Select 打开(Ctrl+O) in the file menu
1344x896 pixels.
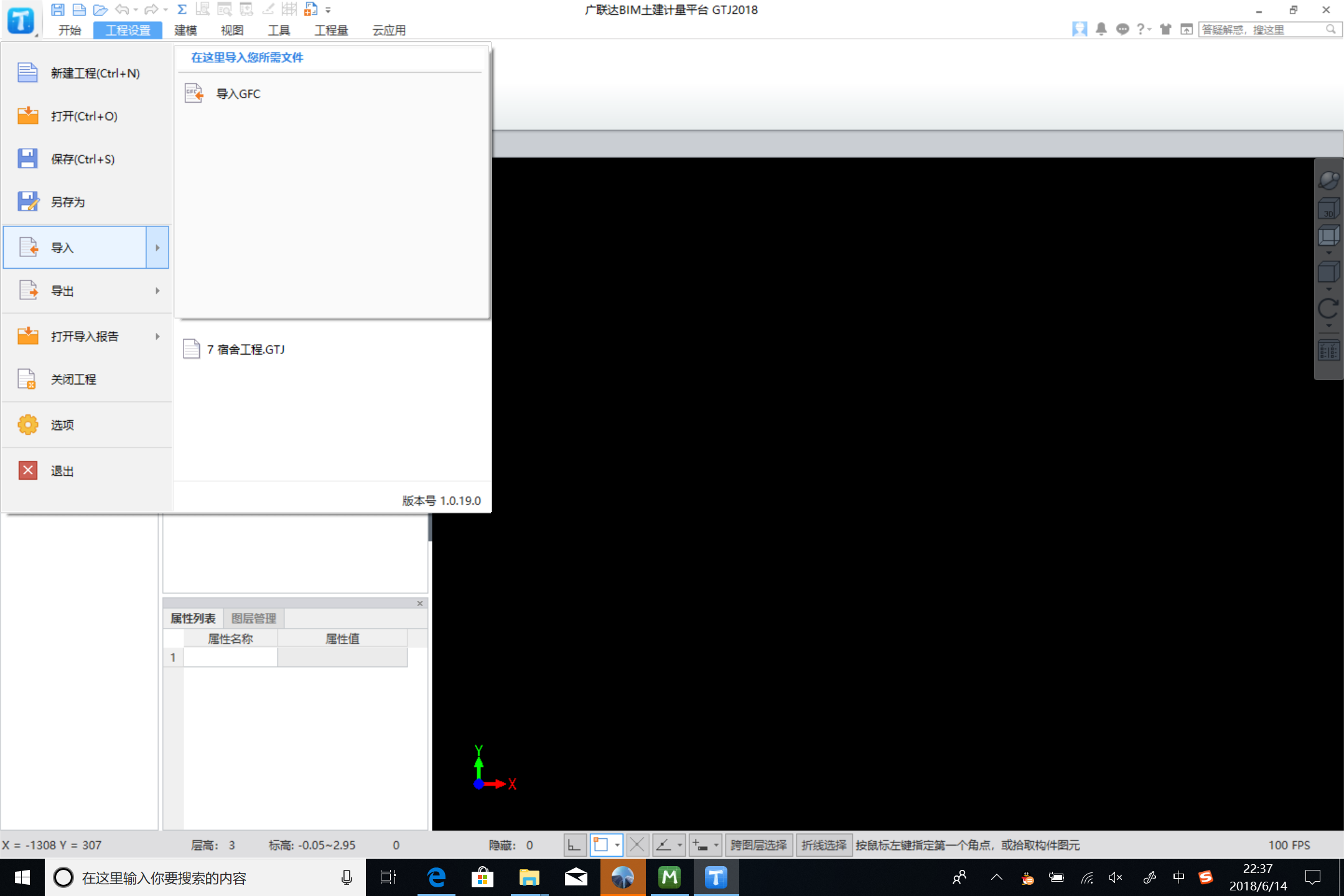click(87, 116)
